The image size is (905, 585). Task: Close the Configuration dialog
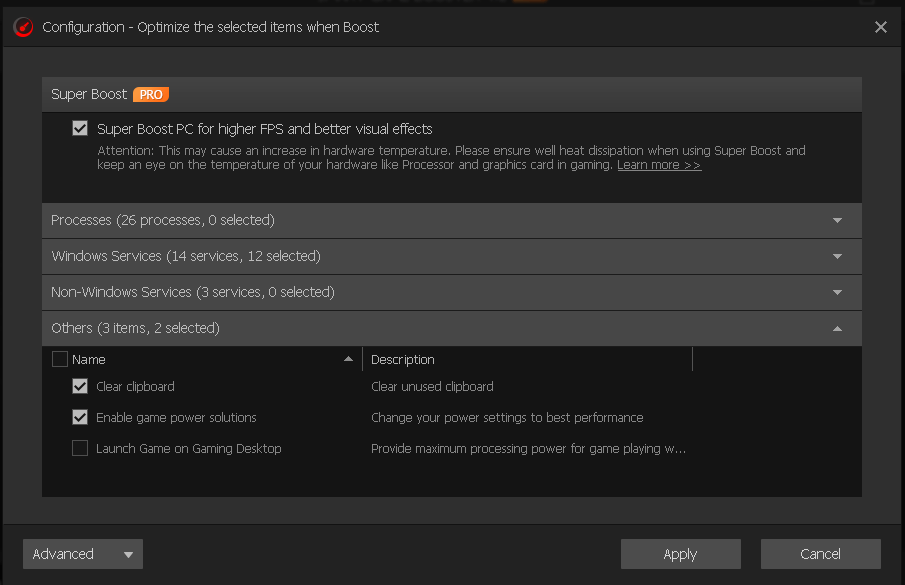click(880, 27)
